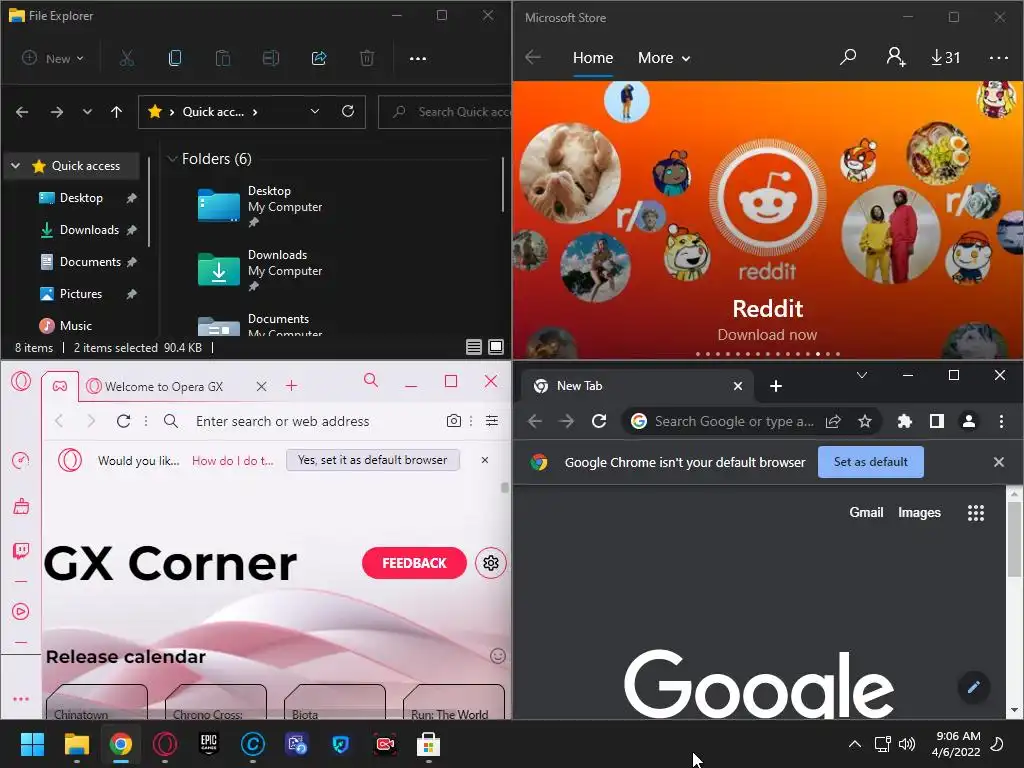Open the Windows Start menu
The width and height of the screenshot is (1024, 768).
pos(32,744)
